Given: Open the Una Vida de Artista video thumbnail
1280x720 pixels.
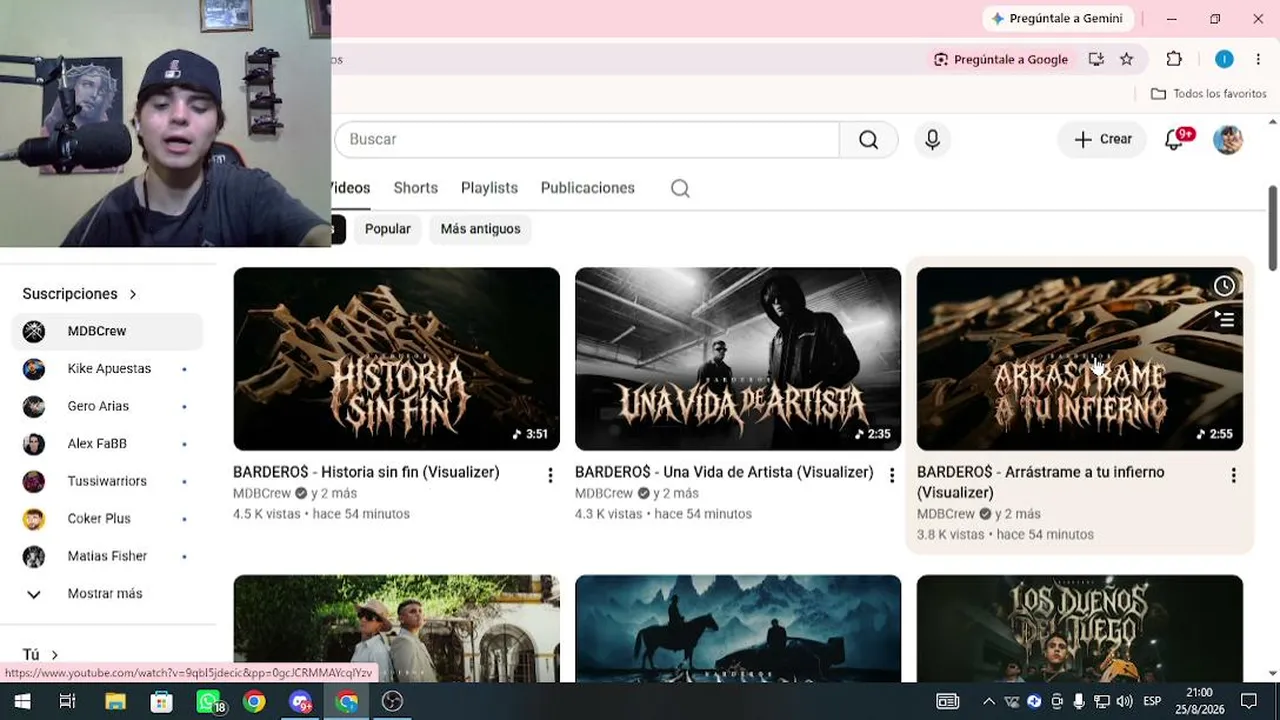Looking at the screenshot, I should (x=738, y=359).
